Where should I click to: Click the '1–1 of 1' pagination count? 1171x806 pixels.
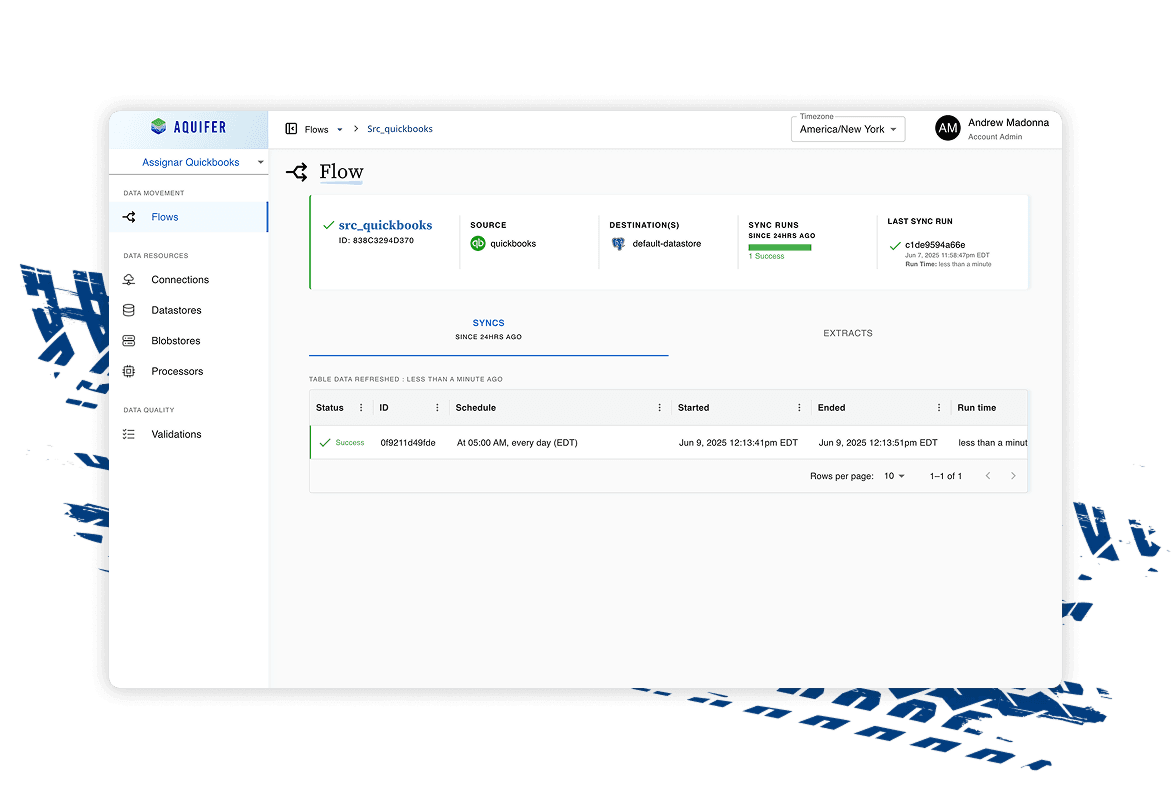945,476
